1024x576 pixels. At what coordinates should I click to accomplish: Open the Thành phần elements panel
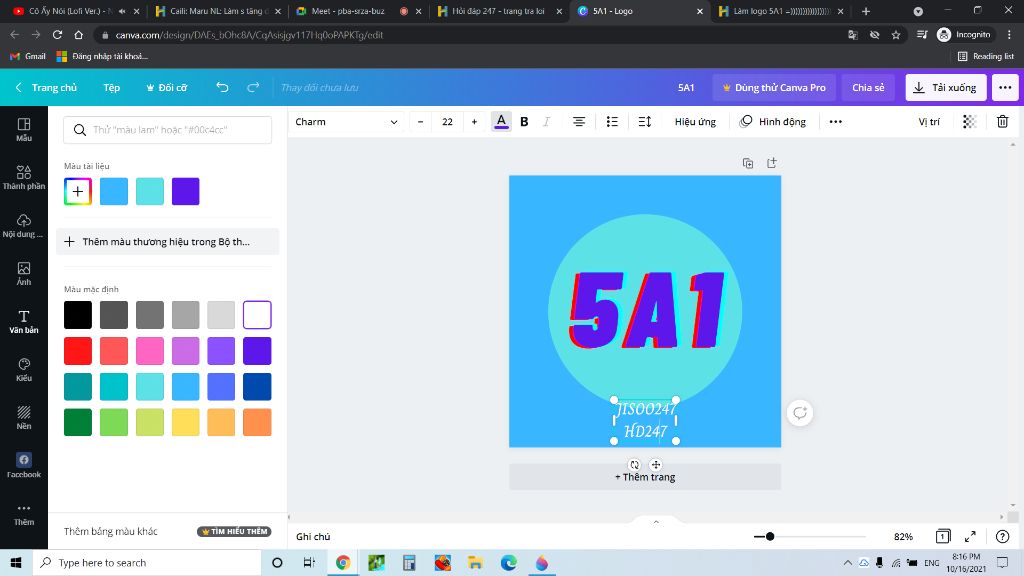pos(24,177)
